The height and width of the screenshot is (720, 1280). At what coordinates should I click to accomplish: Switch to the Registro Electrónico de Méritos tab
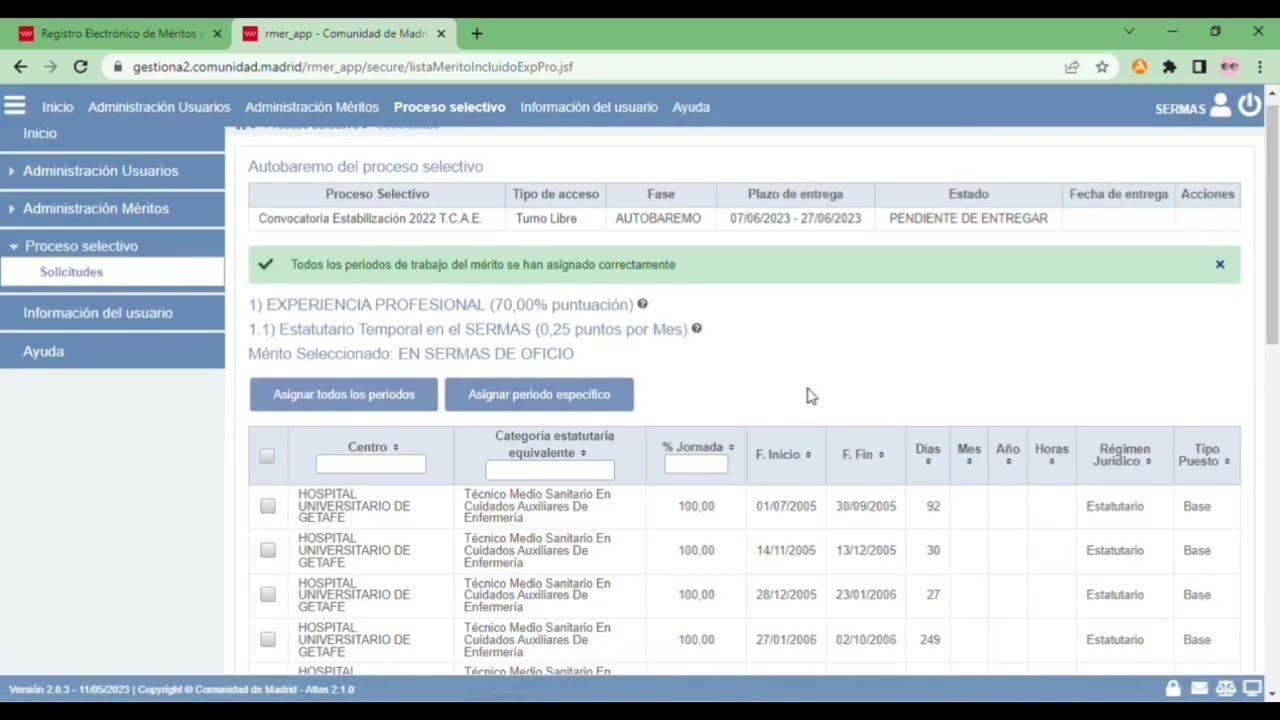click(121, 33)
